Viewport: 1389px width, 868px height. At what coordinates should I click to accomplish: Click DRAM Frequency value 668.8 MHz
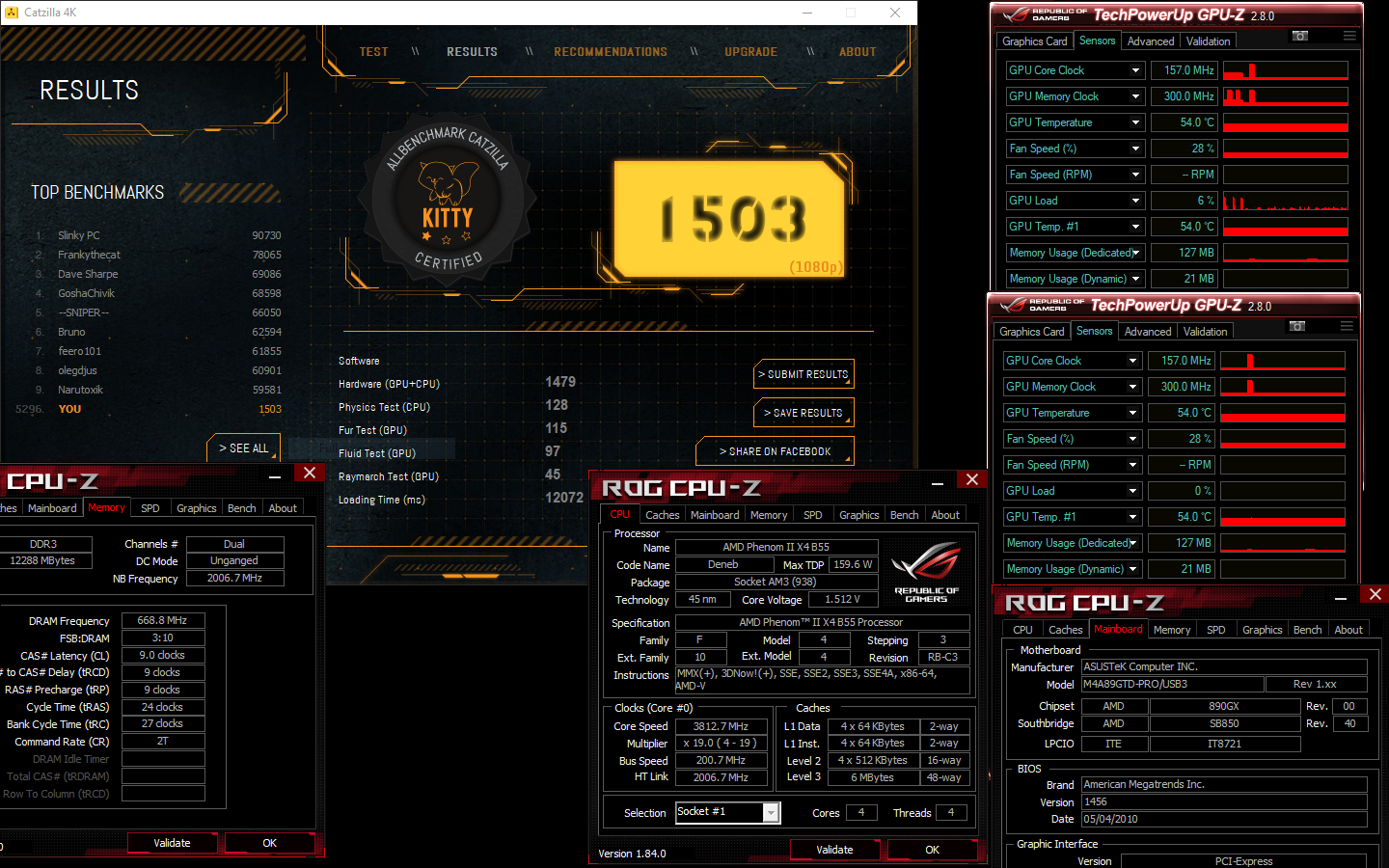coord(163,621)
